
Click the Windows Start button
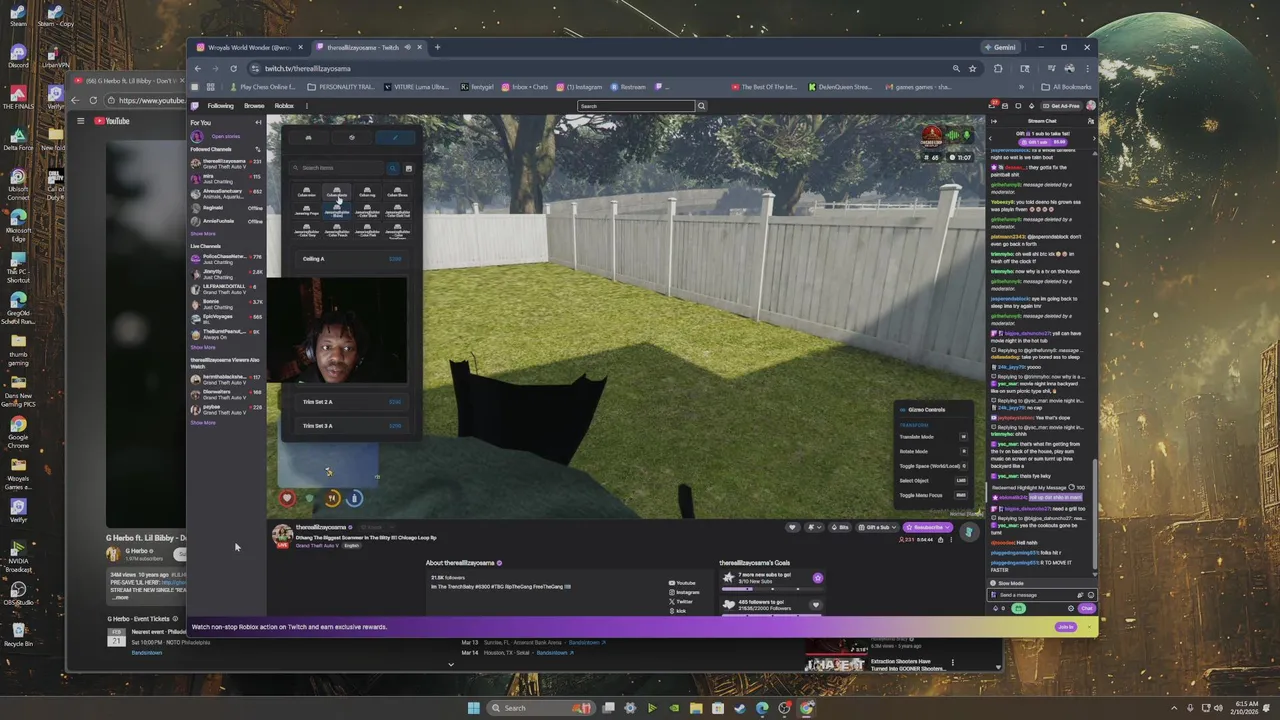(x=474, y=708)
